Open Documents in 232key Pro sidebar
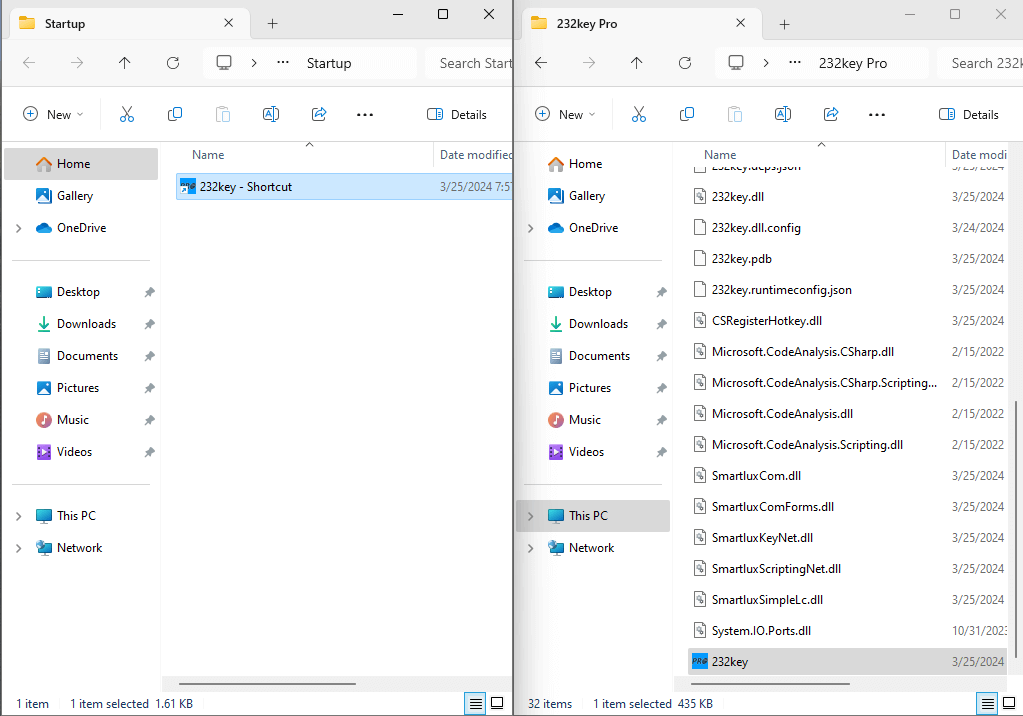The height and width of the screenshot is (716, 1023). pyautogui.click(x=599, y=356)
